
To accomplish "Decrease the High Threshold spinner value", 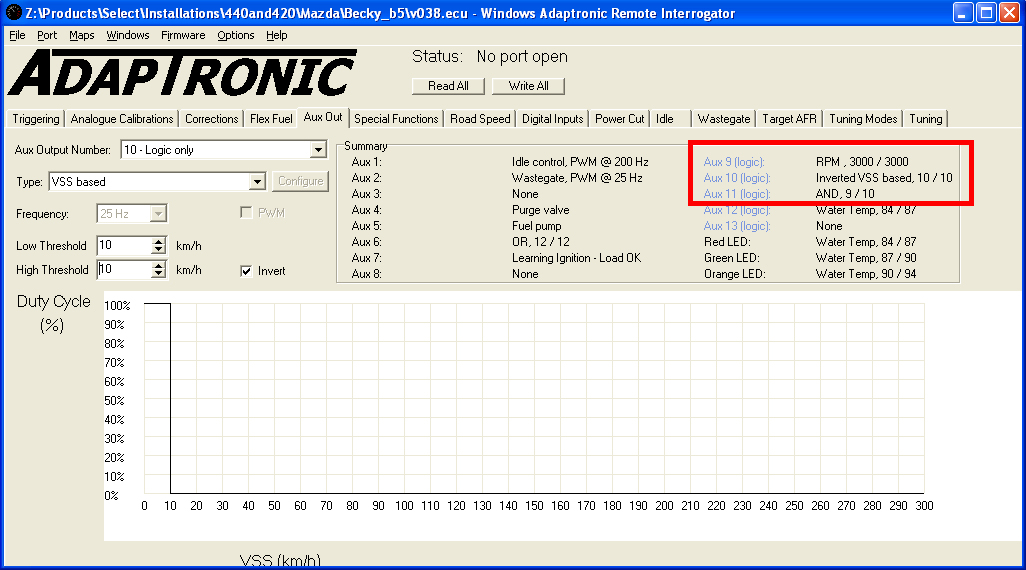I will tap(158, 274).
